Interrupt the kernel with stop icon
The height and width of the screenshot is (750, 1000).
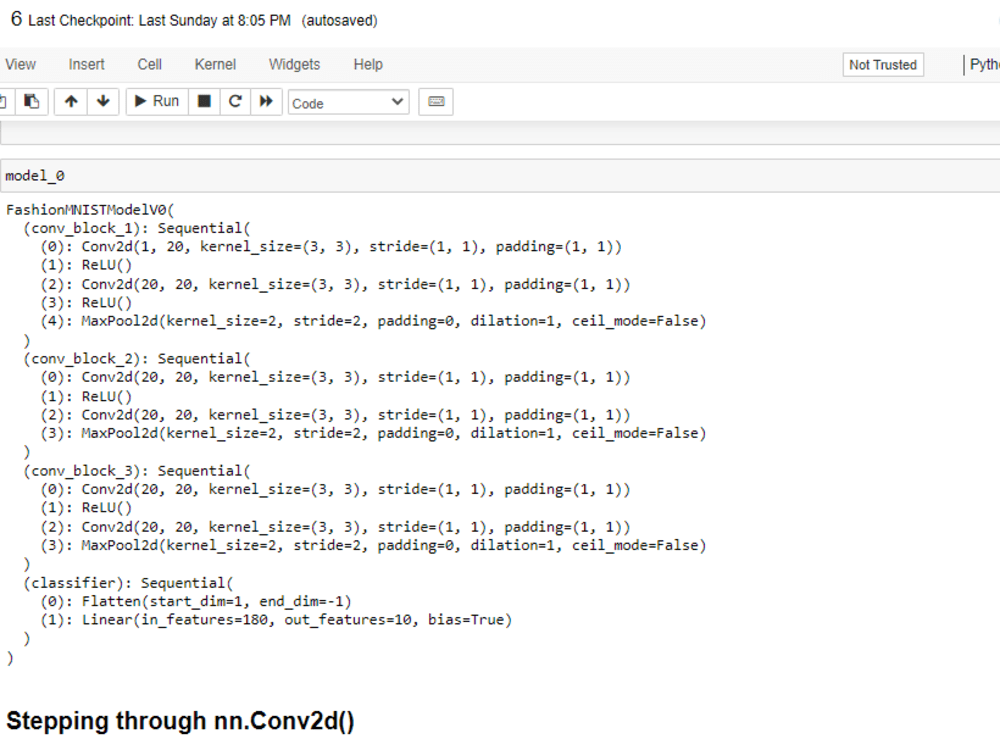pyautogui.click(x=204, y=101)
